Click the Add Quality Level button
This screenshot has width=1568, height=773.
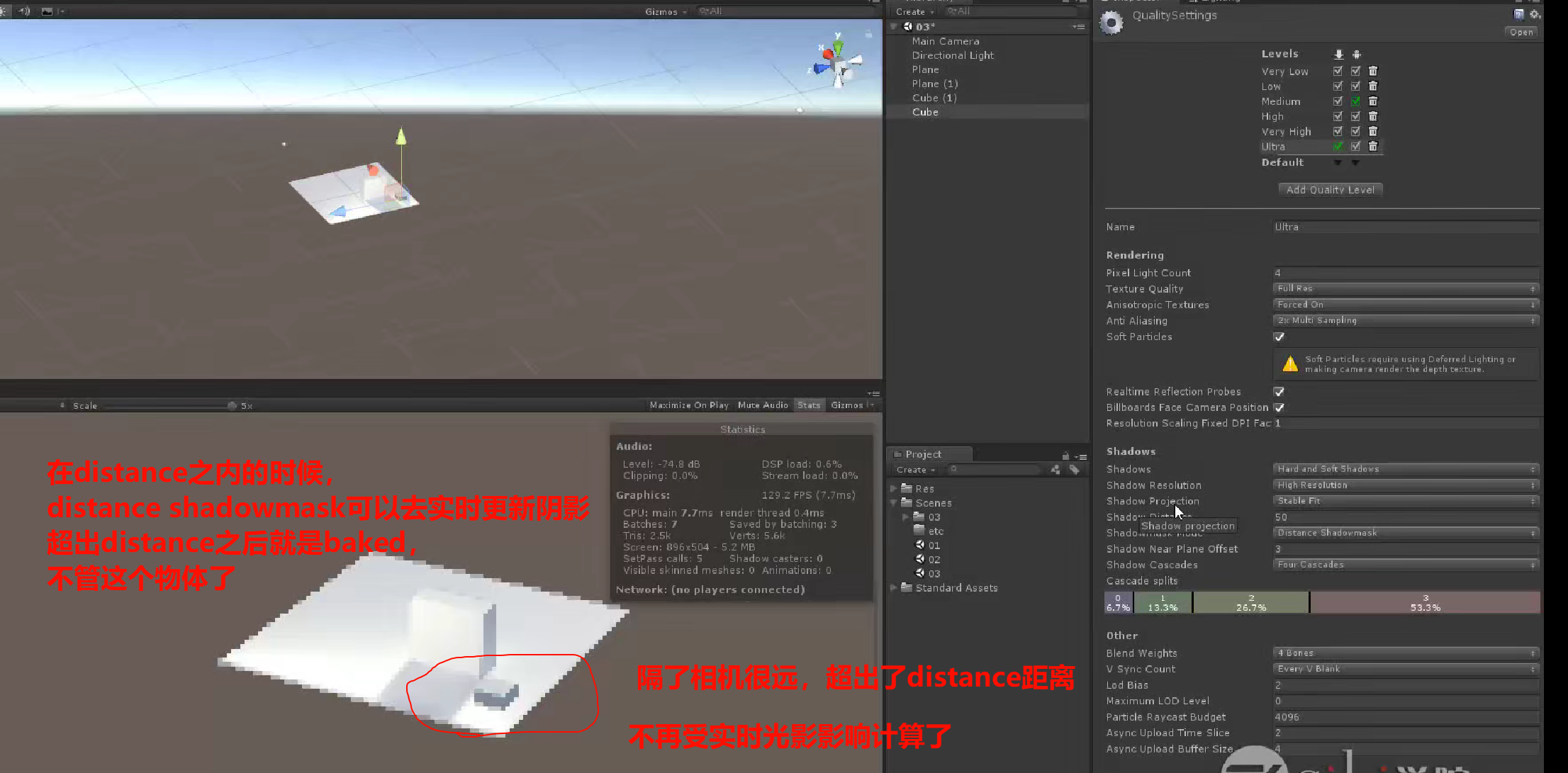[1330, 190]
